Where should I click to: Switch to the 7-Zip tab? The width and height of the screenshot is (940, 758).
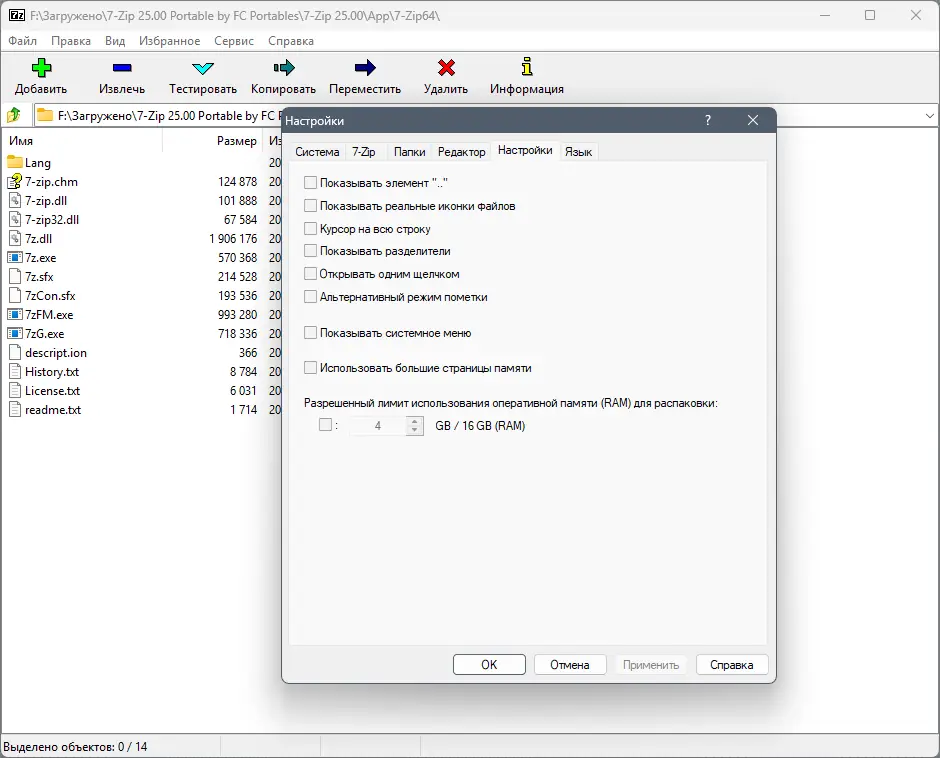click(364, 152)
